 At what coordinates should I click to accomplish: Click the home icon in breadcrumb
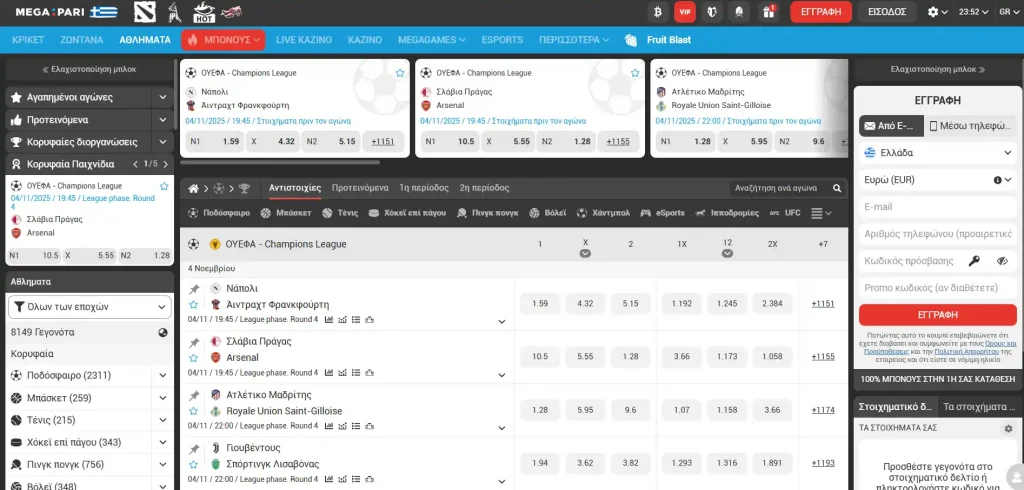point(193,188)
